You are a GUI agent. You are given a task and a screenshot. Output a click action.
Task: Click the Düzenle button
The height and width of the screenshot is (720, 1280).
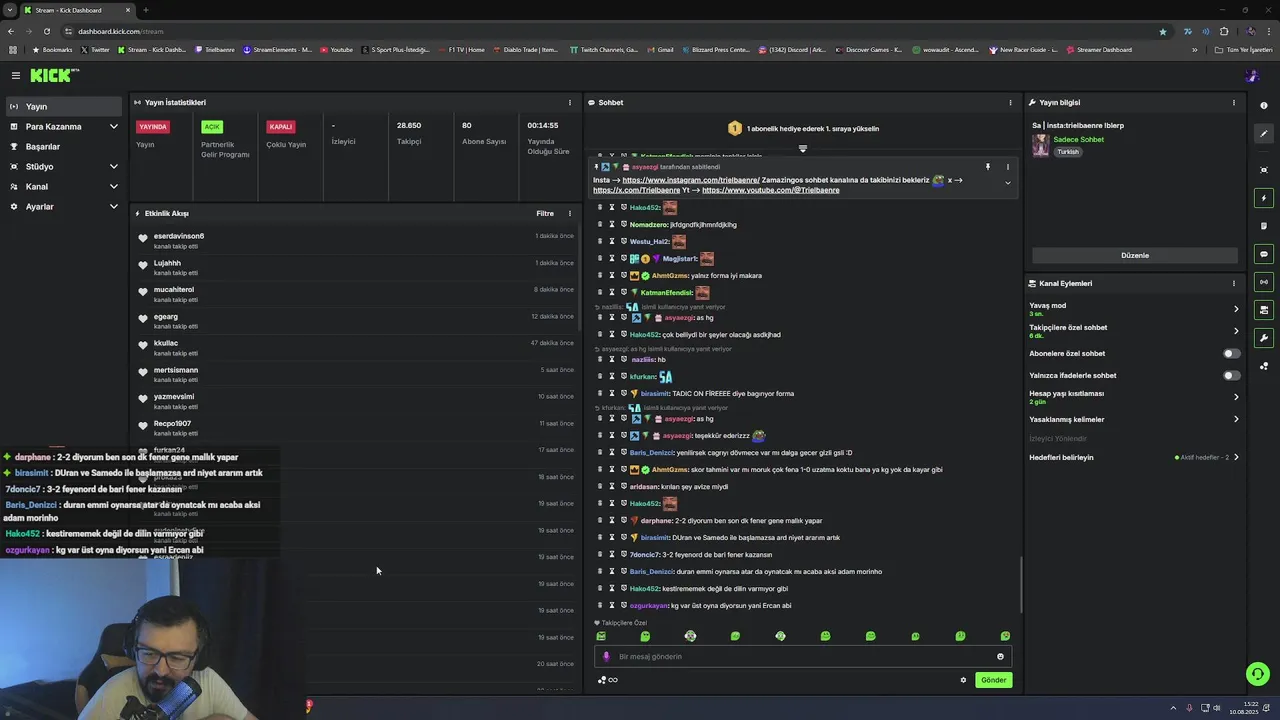coord(1135,255)
